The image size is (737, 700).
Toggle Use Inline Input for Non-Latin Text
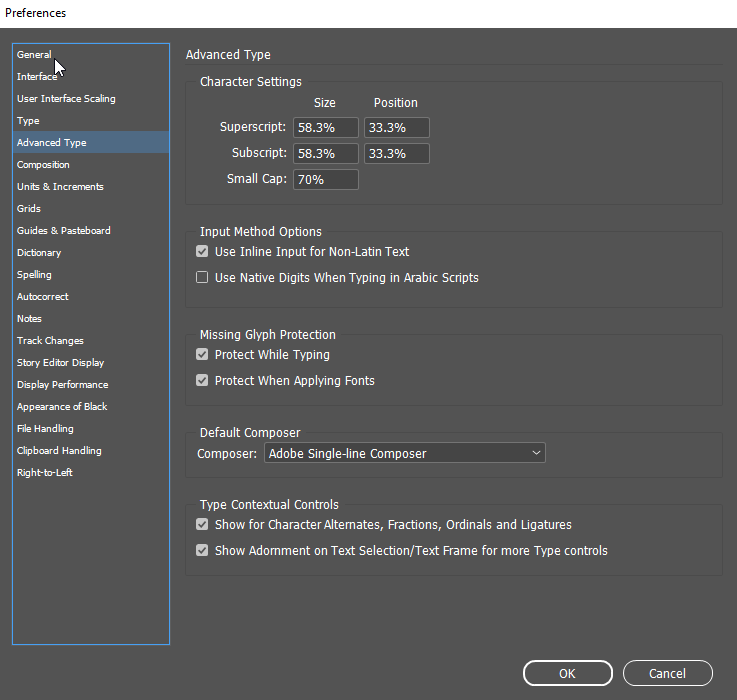pos(202,252)
